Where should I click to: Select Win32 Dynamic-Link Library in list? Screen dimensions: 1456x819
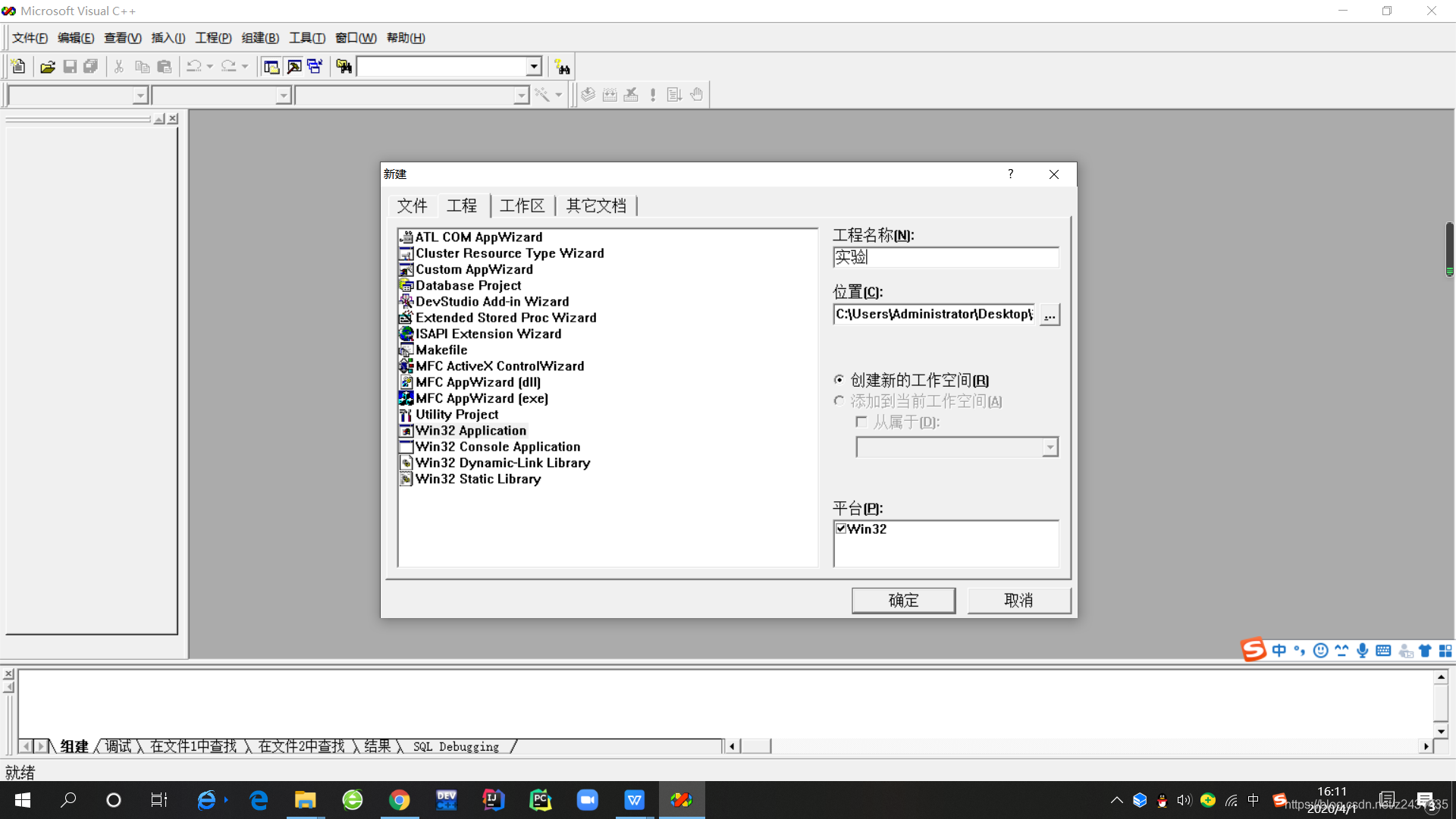(502, 463)
